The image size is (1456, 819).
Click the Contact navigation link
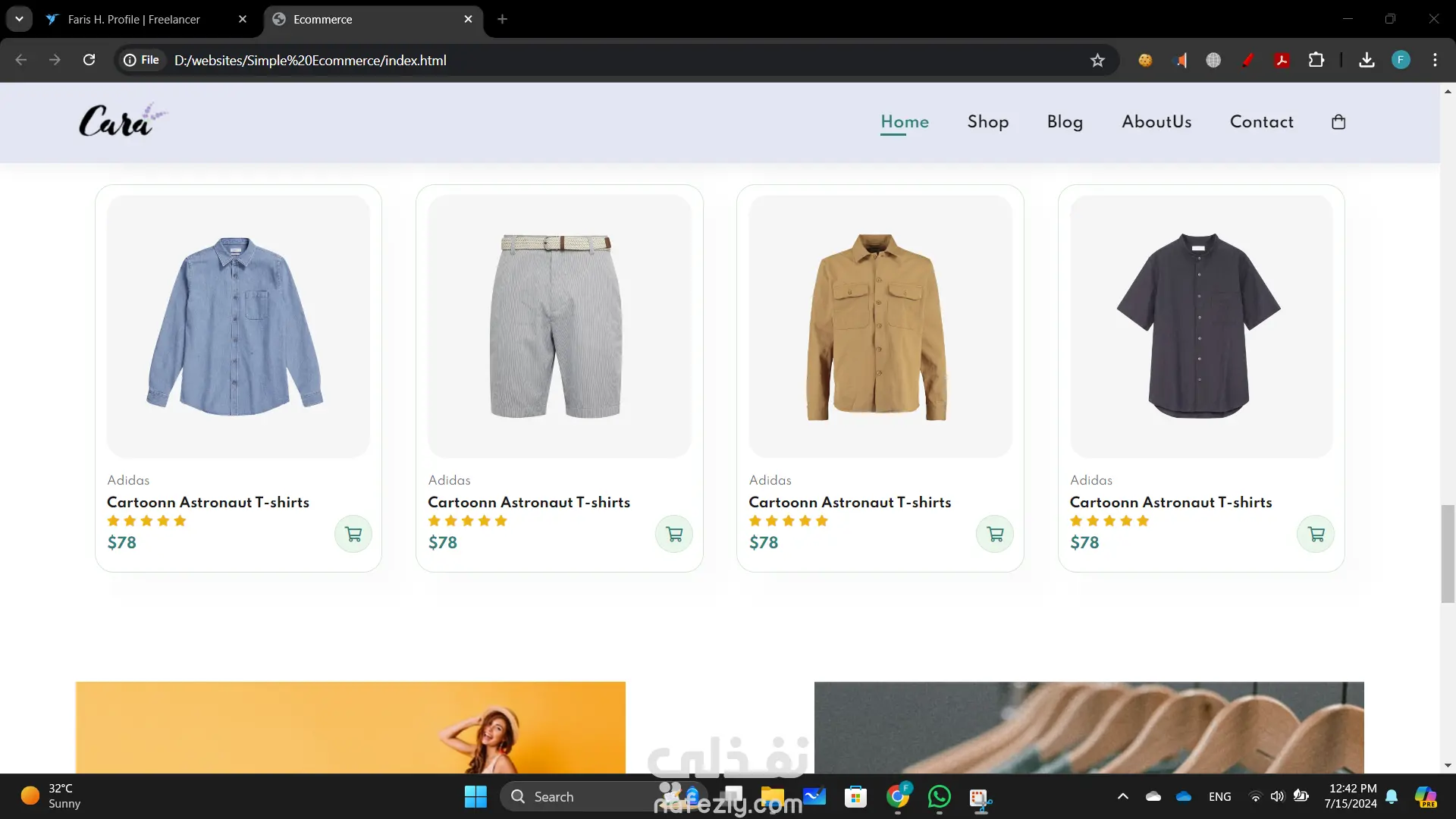[x=1261, y=122]
